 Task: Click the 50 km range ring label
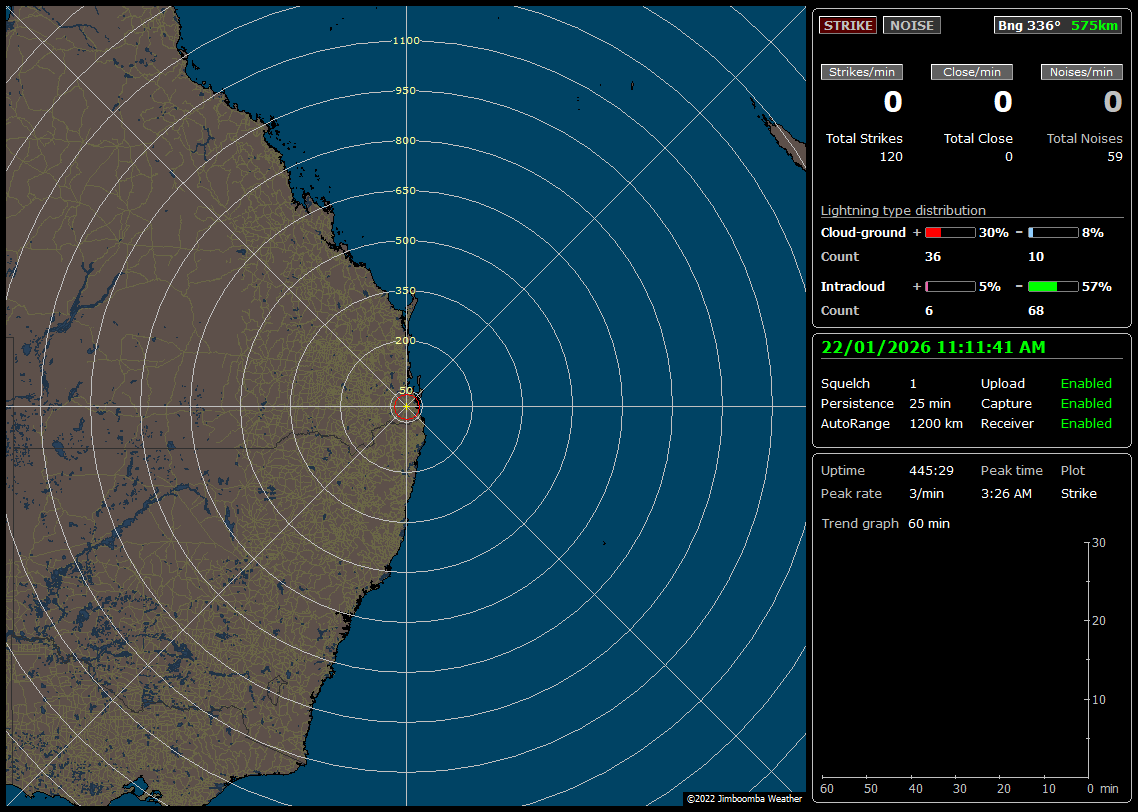pyautogui.click(x=406, y=390)
